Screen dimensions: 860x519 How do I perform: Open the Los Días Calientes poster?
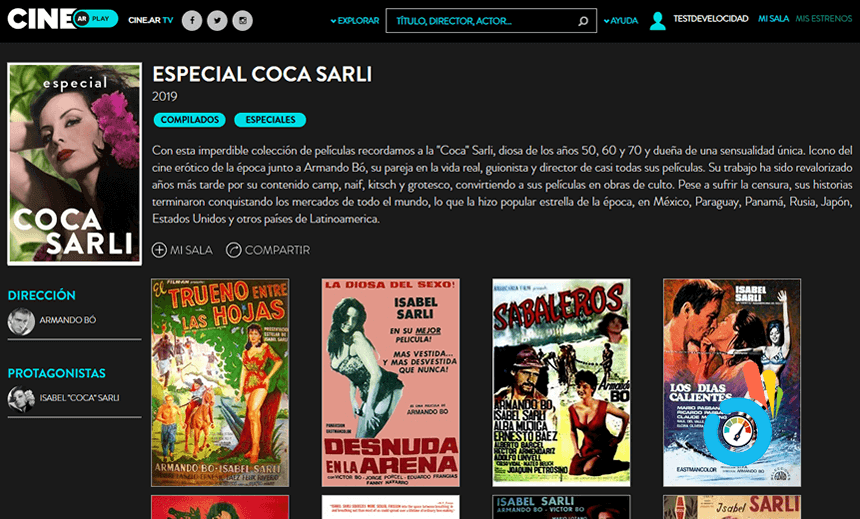pos(732,382)
